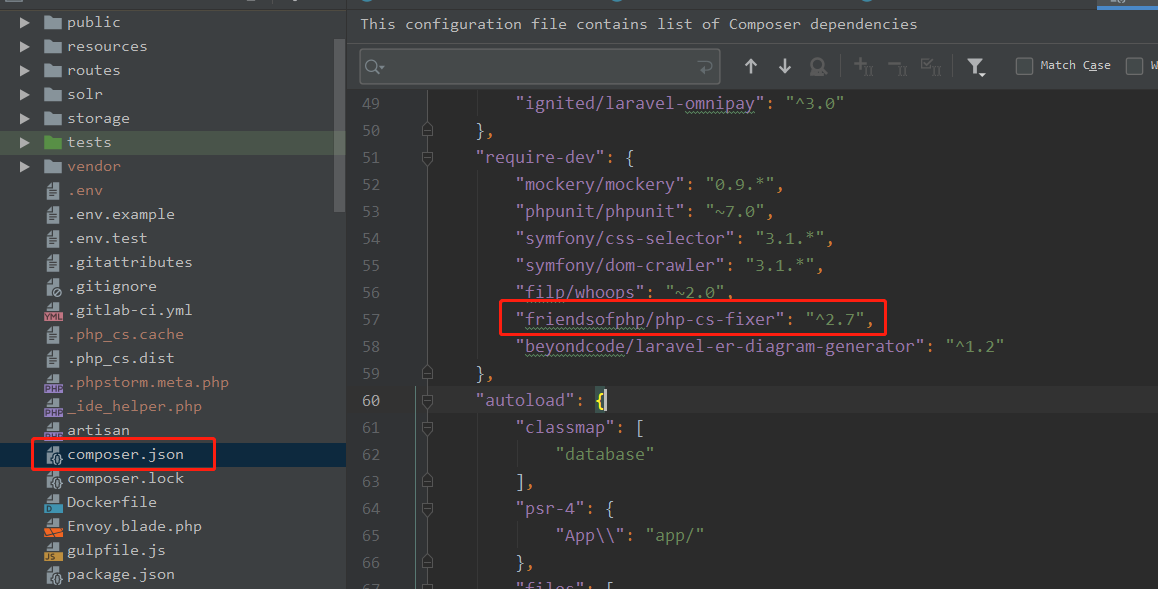Screen dimensions: 1158x589
Task: Click select all occurrences icon
Action: tap(931, 66)
